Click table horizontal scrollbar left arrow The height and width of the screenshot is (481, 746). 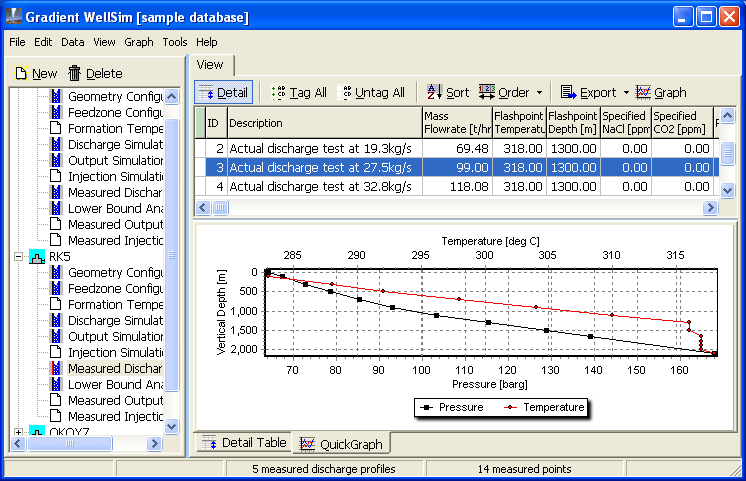[x=203, y=207]
